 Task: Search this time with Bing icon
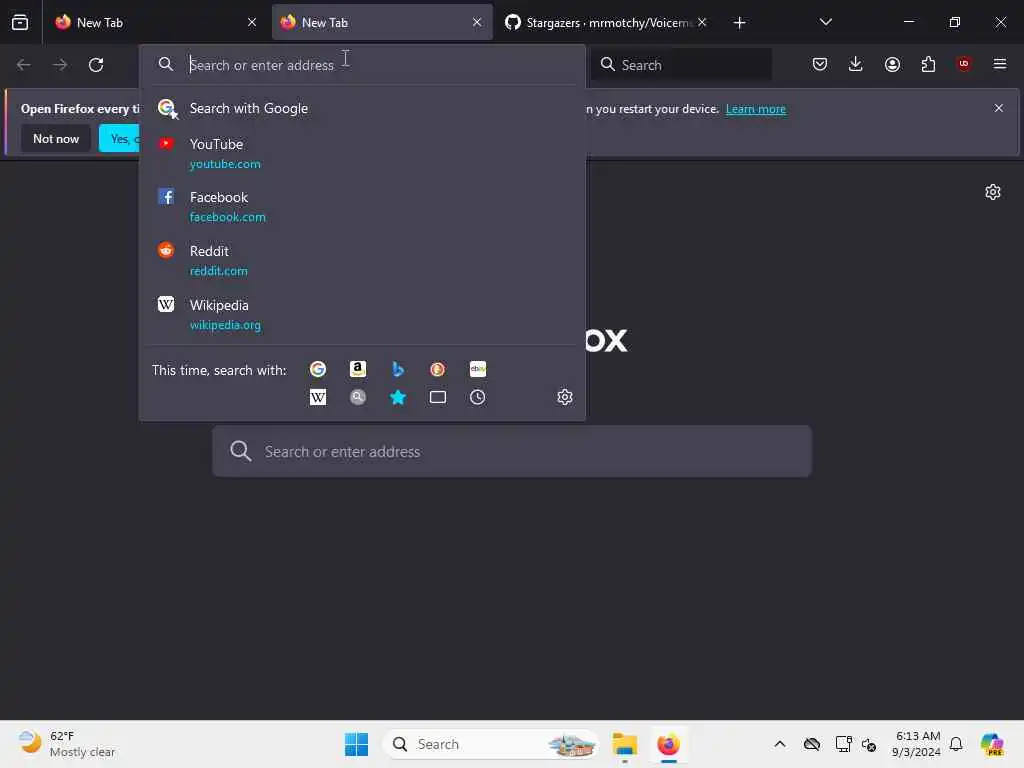coord(398,370)
